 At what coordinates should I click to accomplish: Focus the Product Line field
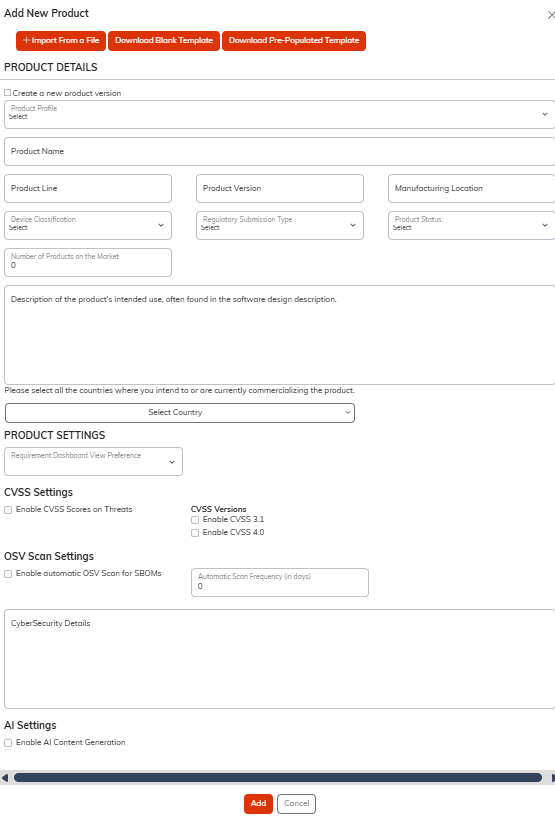pyautogui.click(x=88, y=189)
